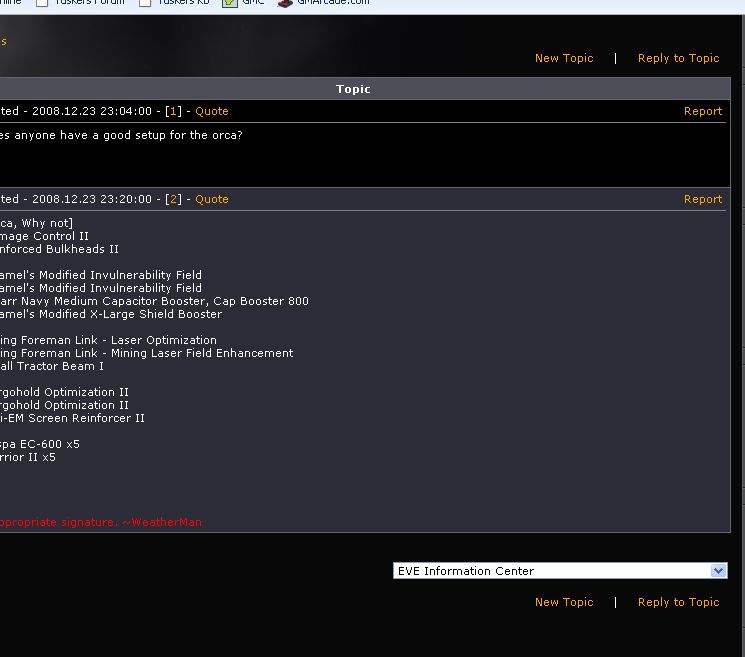Click New Topic link below the thread

(x=564, y=602)
